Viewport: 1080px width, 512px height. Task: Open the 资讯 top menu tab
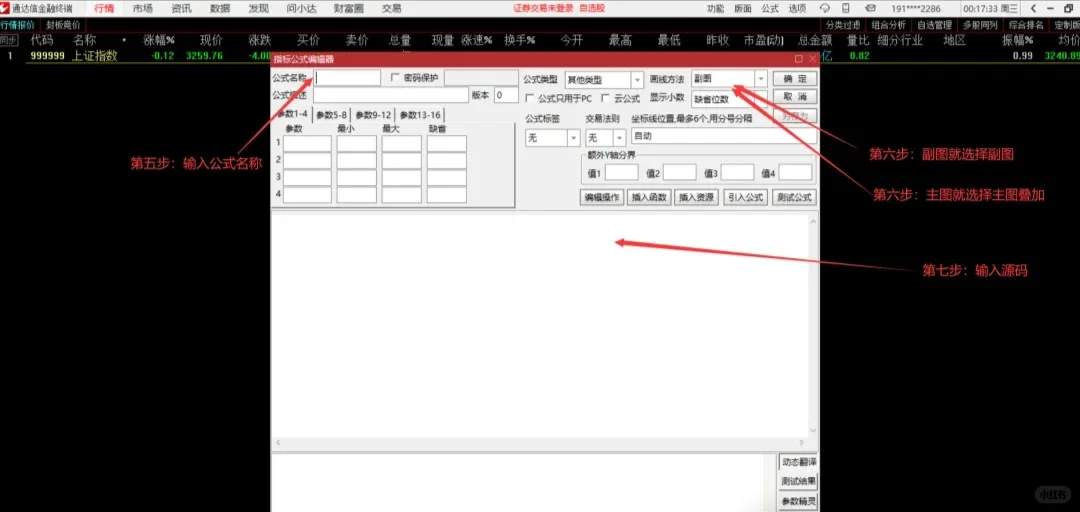point(181,8)
